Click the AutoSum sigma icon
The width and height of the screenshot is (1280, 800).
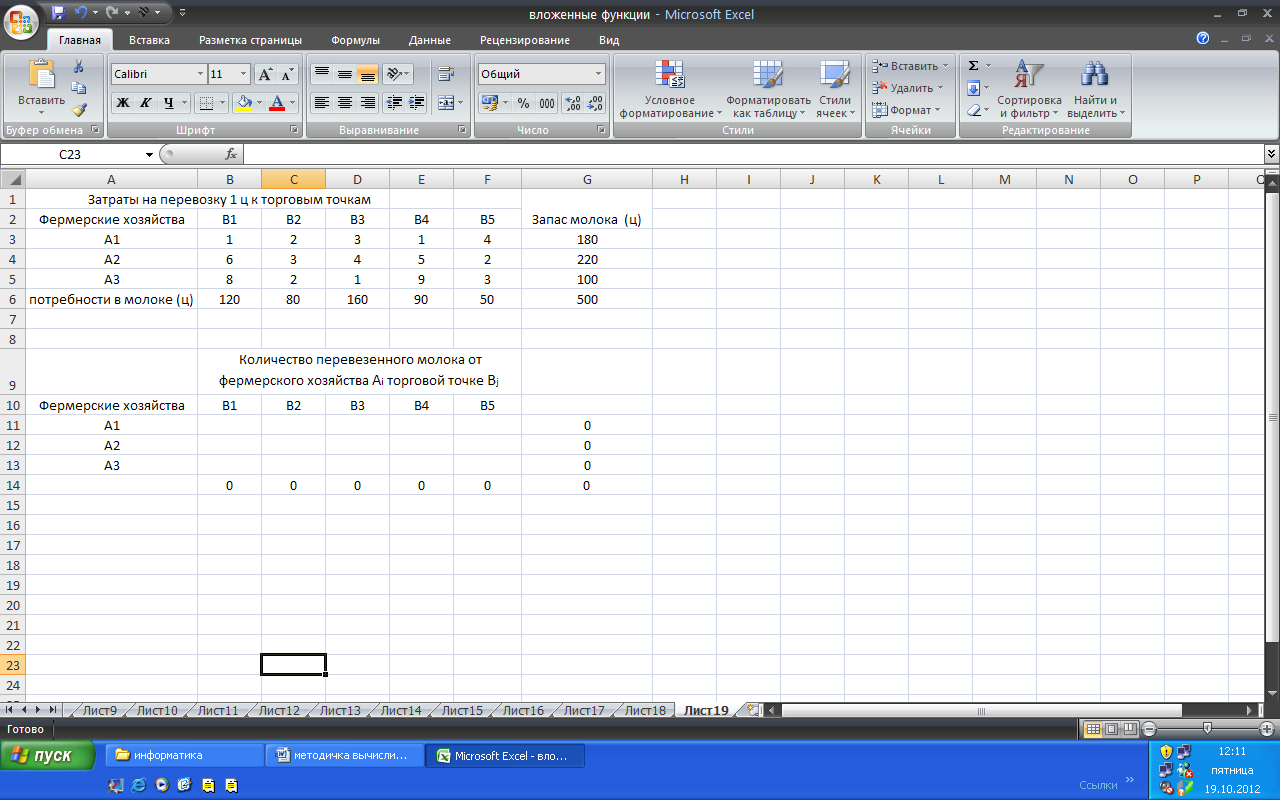tap(973, 65)
